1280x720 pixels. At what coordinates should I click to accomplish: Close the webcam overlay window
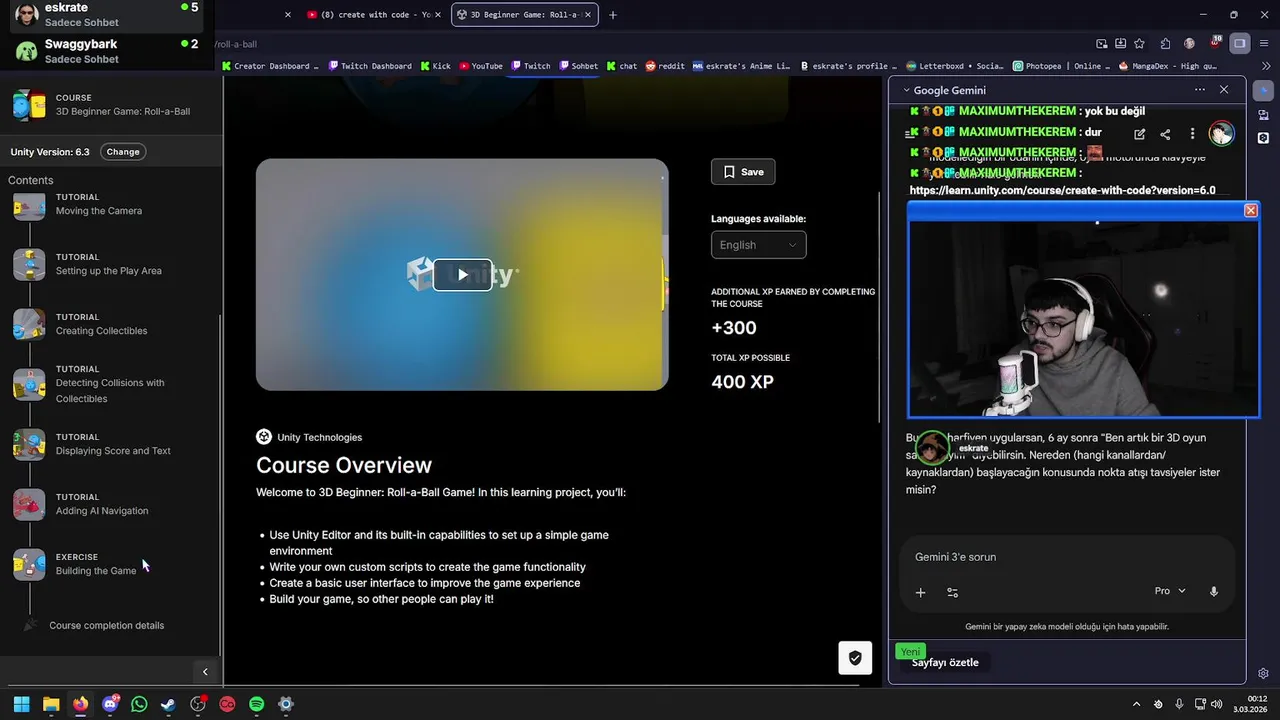1250,210
